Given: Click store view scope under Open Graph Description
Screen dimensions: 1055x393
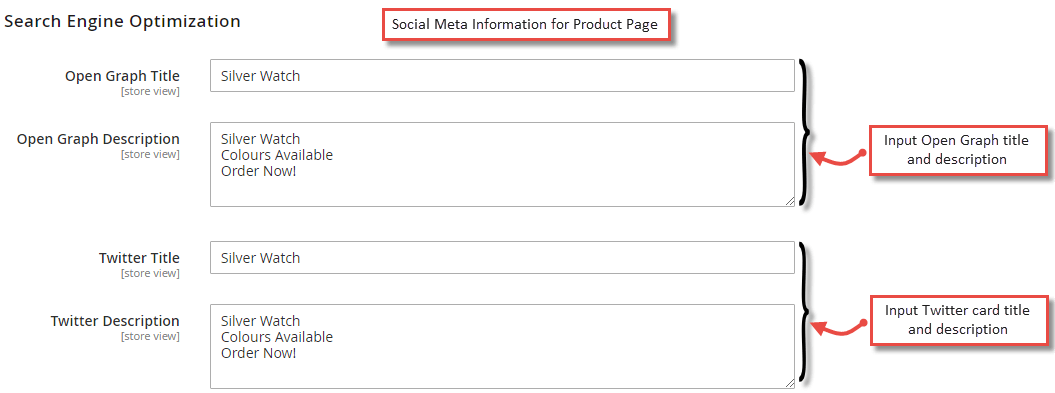Looking at the screenshot, I should 150,154.
